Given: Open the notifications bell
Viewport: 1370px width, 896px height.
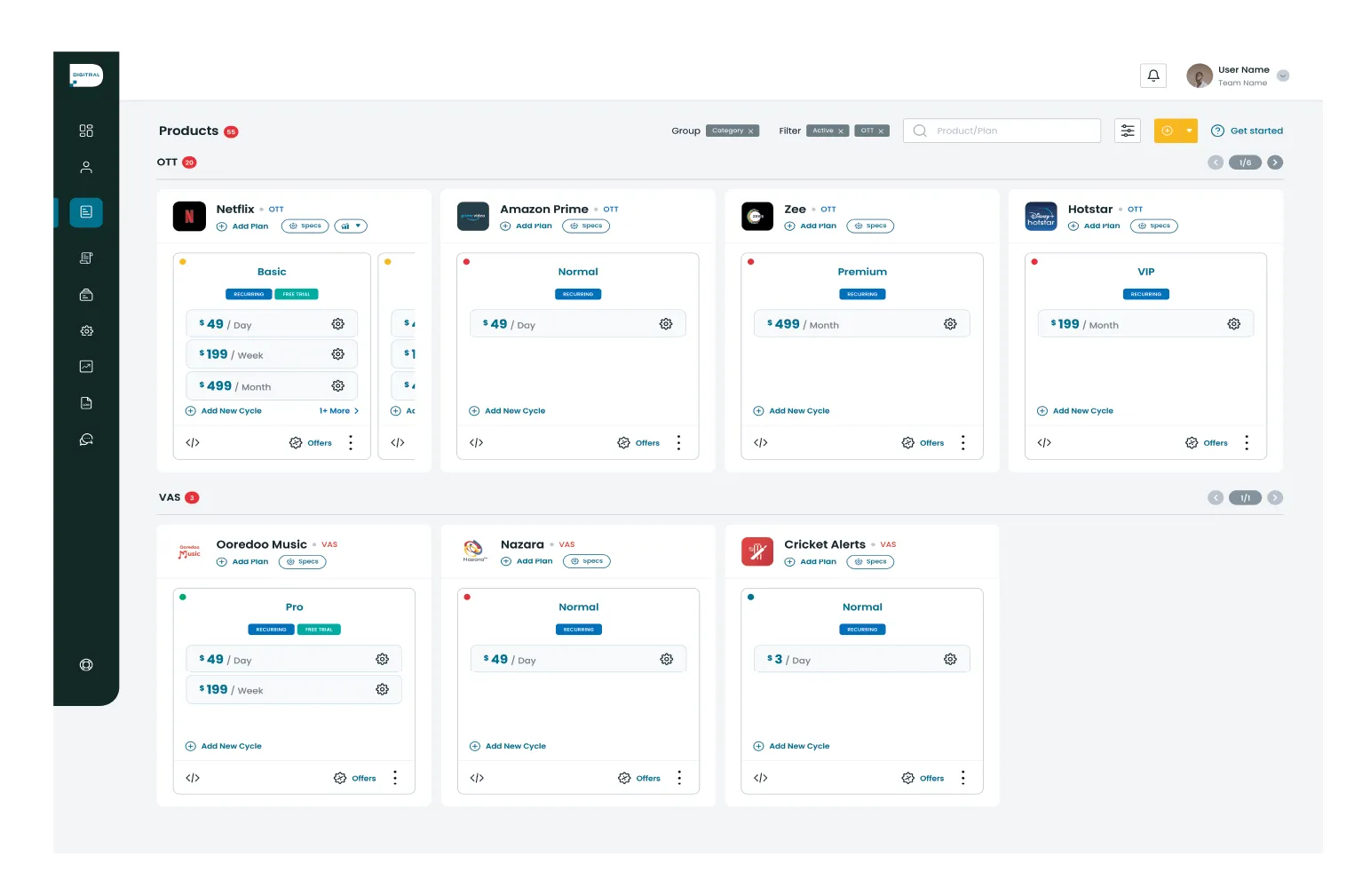Looking at the screenshot, I should (x=1152, y=75).
